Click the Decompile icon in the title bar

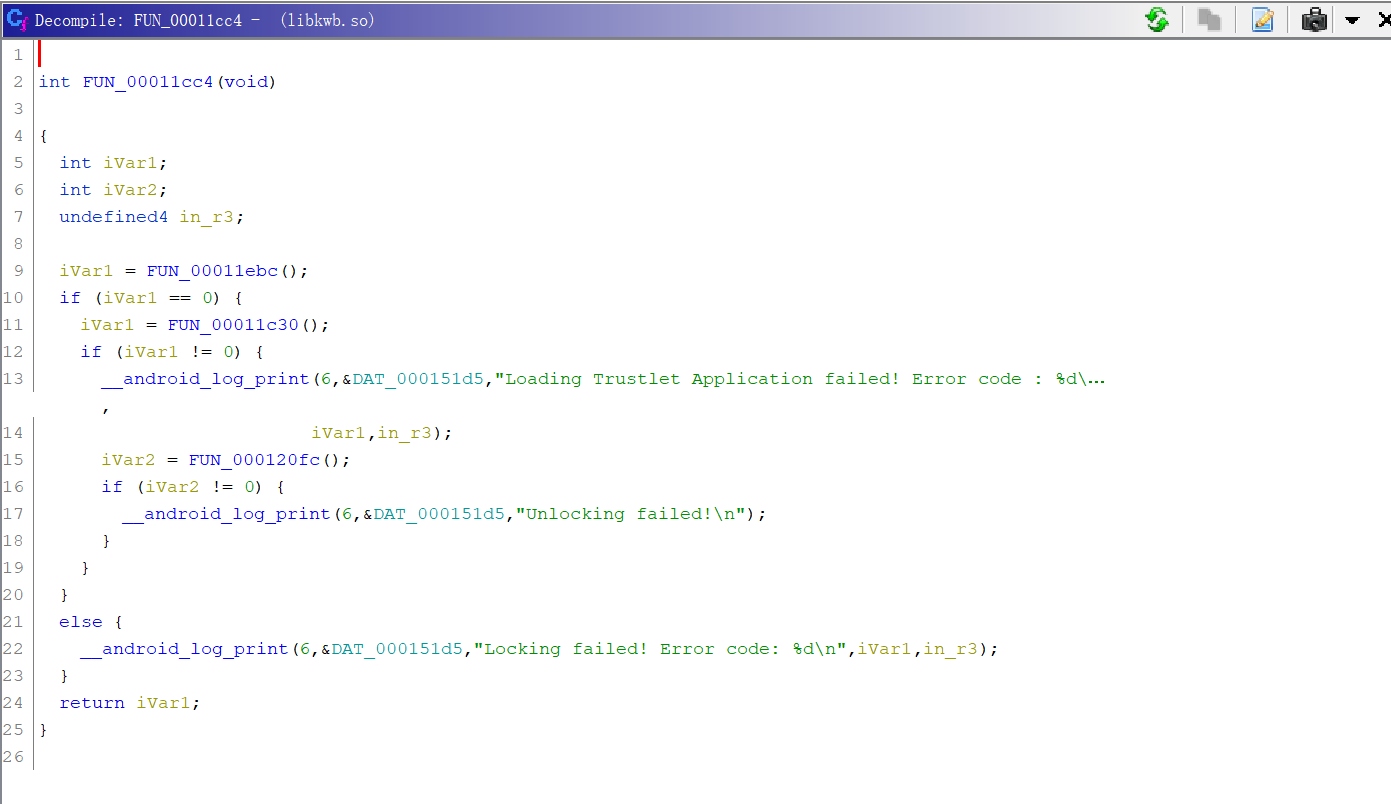point(16,19)
